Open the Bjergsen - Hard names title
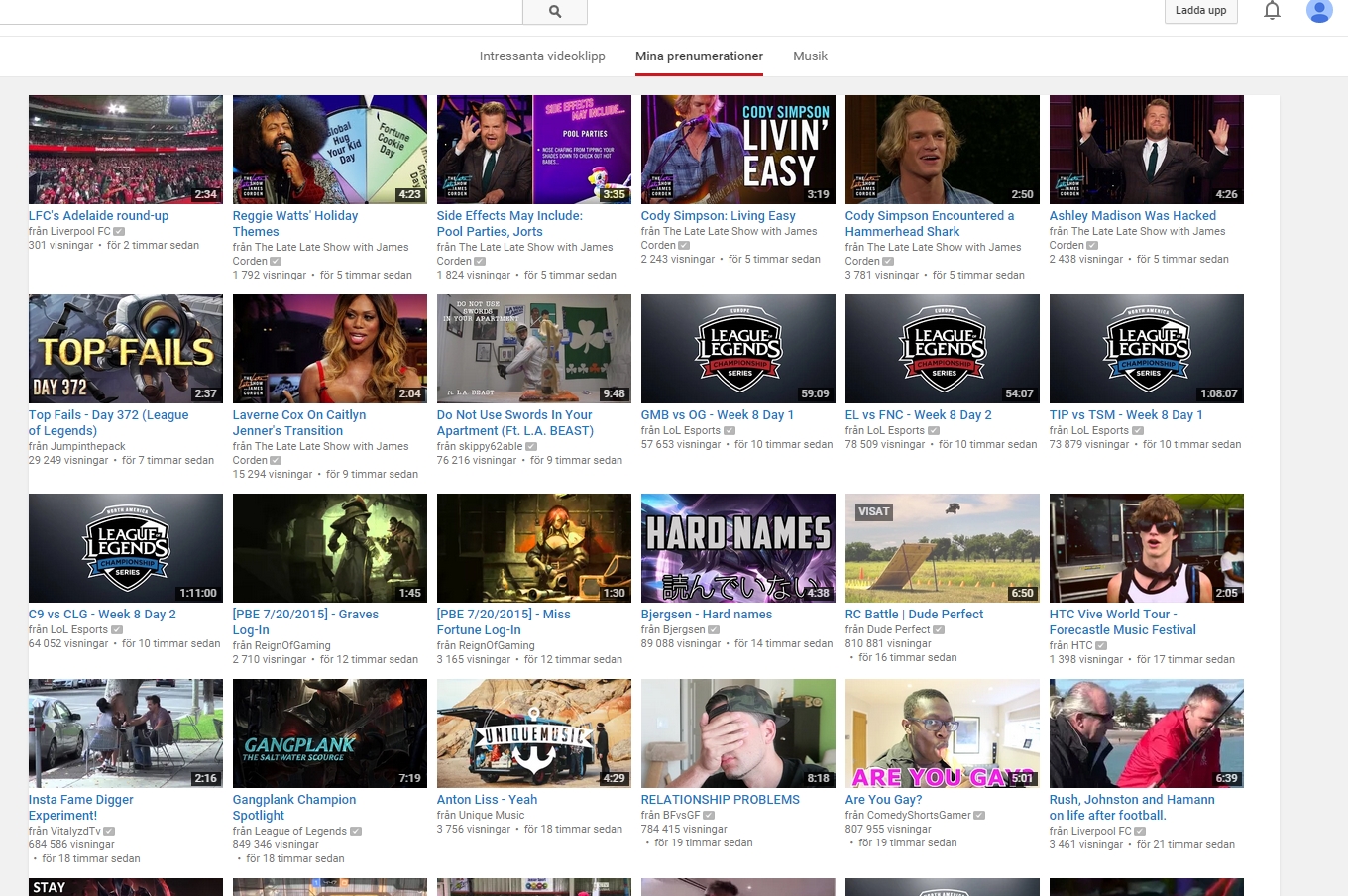The image size is (1348, 896). tap(707, 615)
